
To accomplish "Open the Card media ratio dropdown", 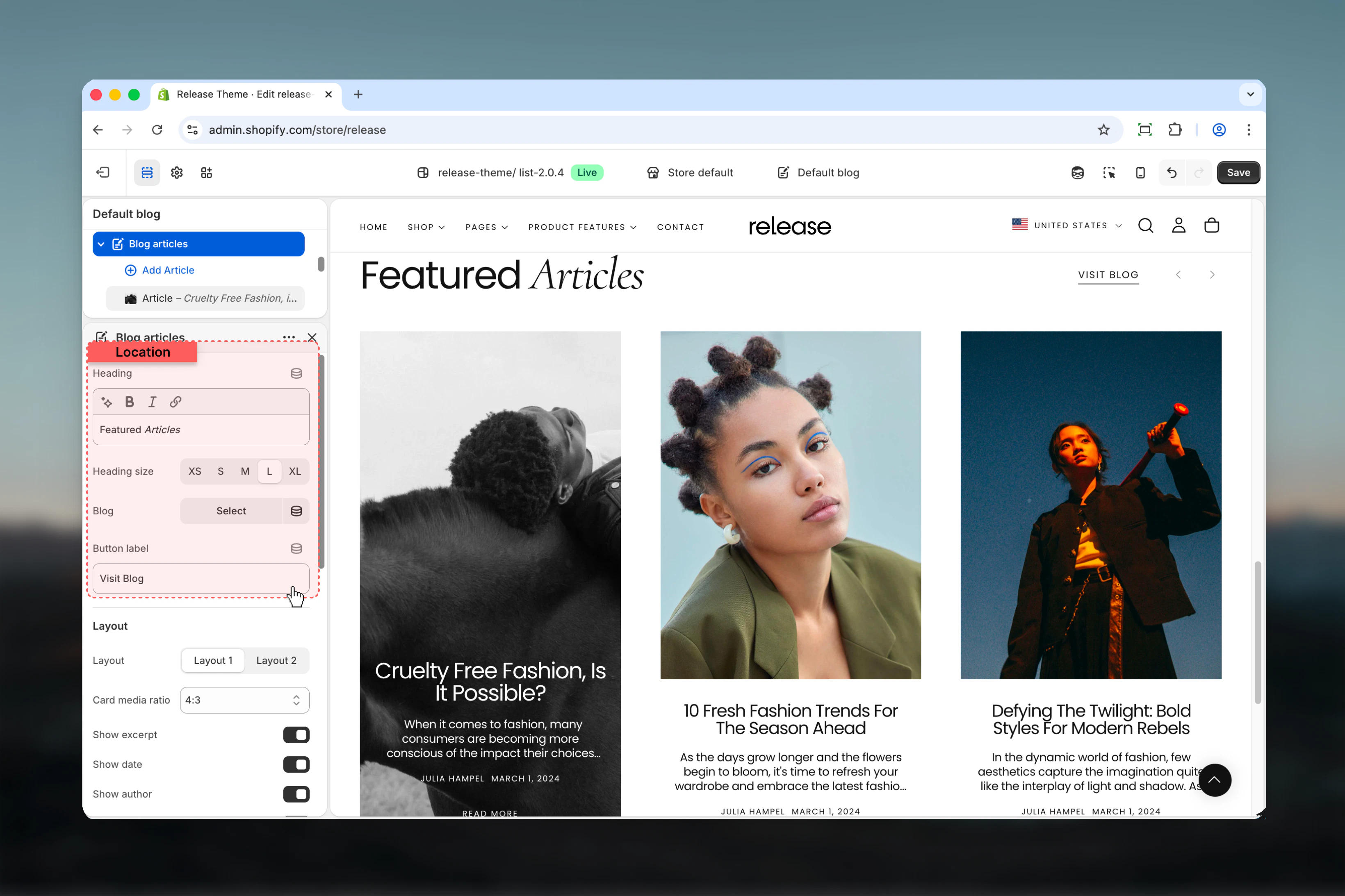I will click(x=245, y=700).
